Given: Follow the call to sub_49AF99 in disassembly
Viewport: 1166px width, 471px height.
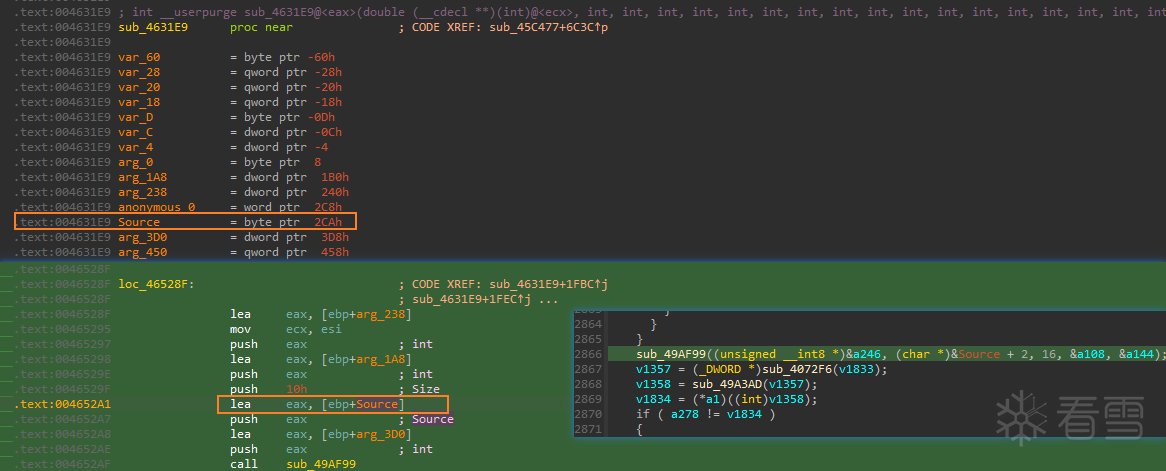Looking at the screenshot, I should pos(321,464).
